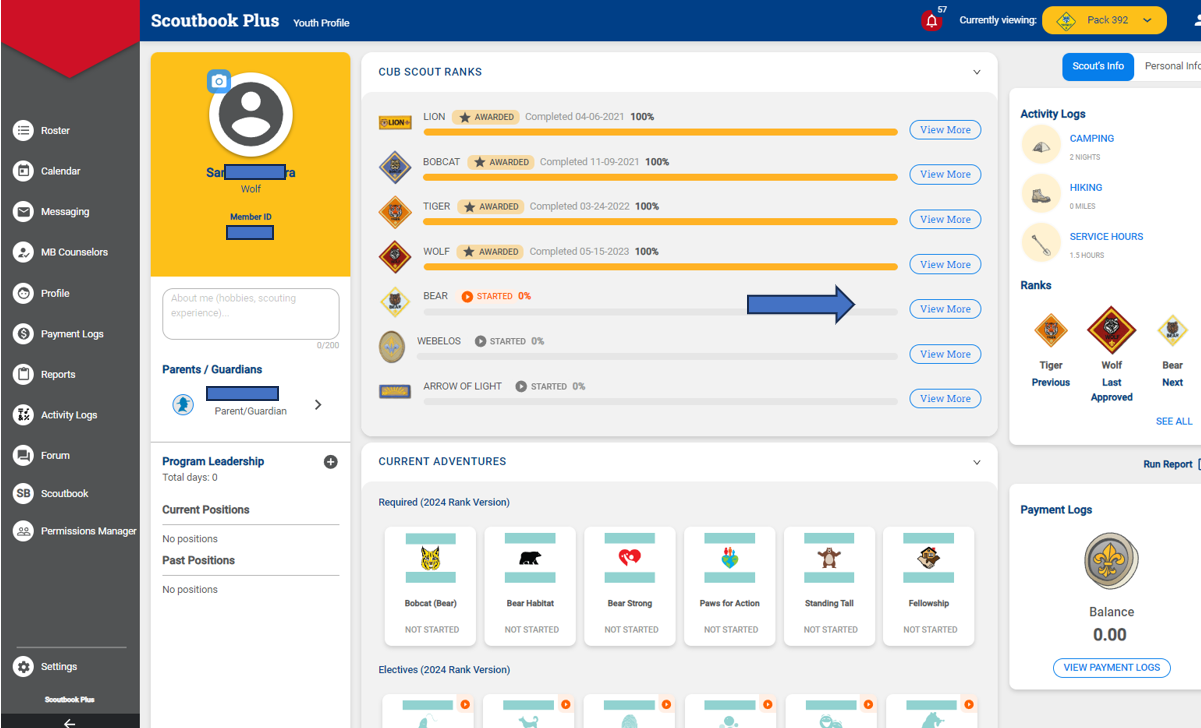Select the Scout's Info tab
This screenshot has height=728, width=1201.
(1097, 67)
